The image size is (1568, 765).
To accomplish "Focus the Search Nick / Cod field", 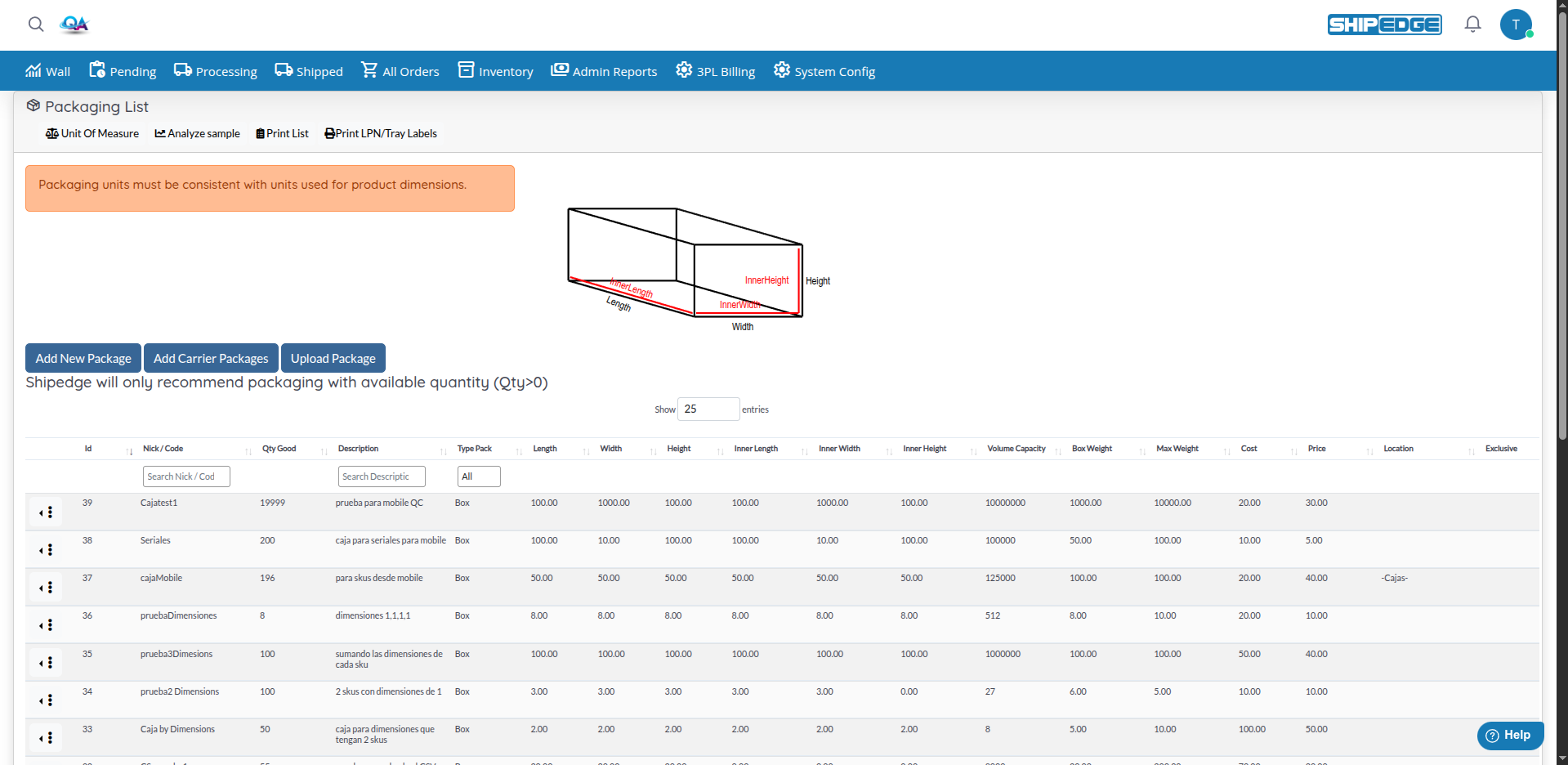I will 186,476.
